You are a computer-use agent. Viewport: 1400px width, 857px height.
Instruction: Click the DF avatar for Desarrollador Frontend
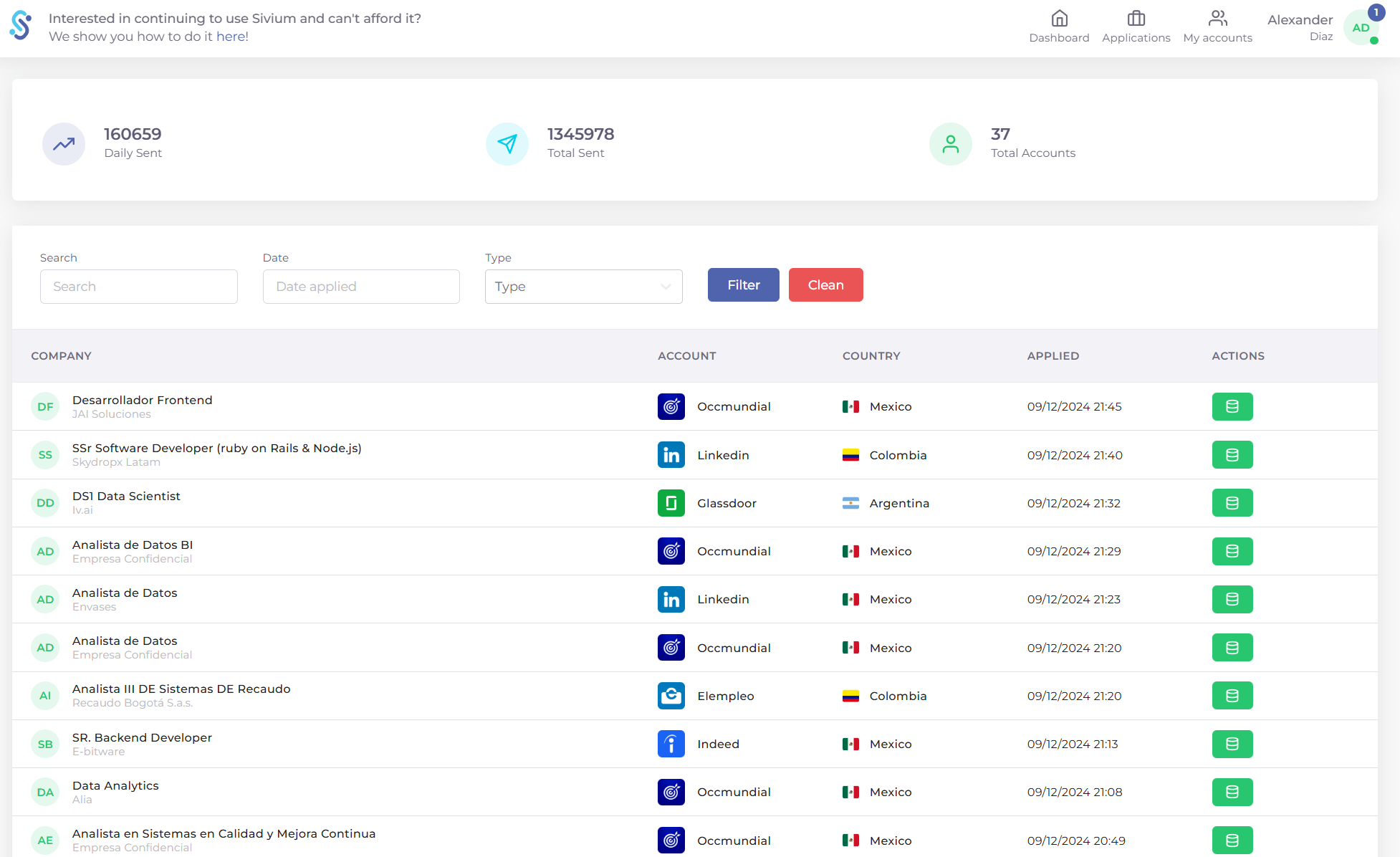(x=45, y=406)
